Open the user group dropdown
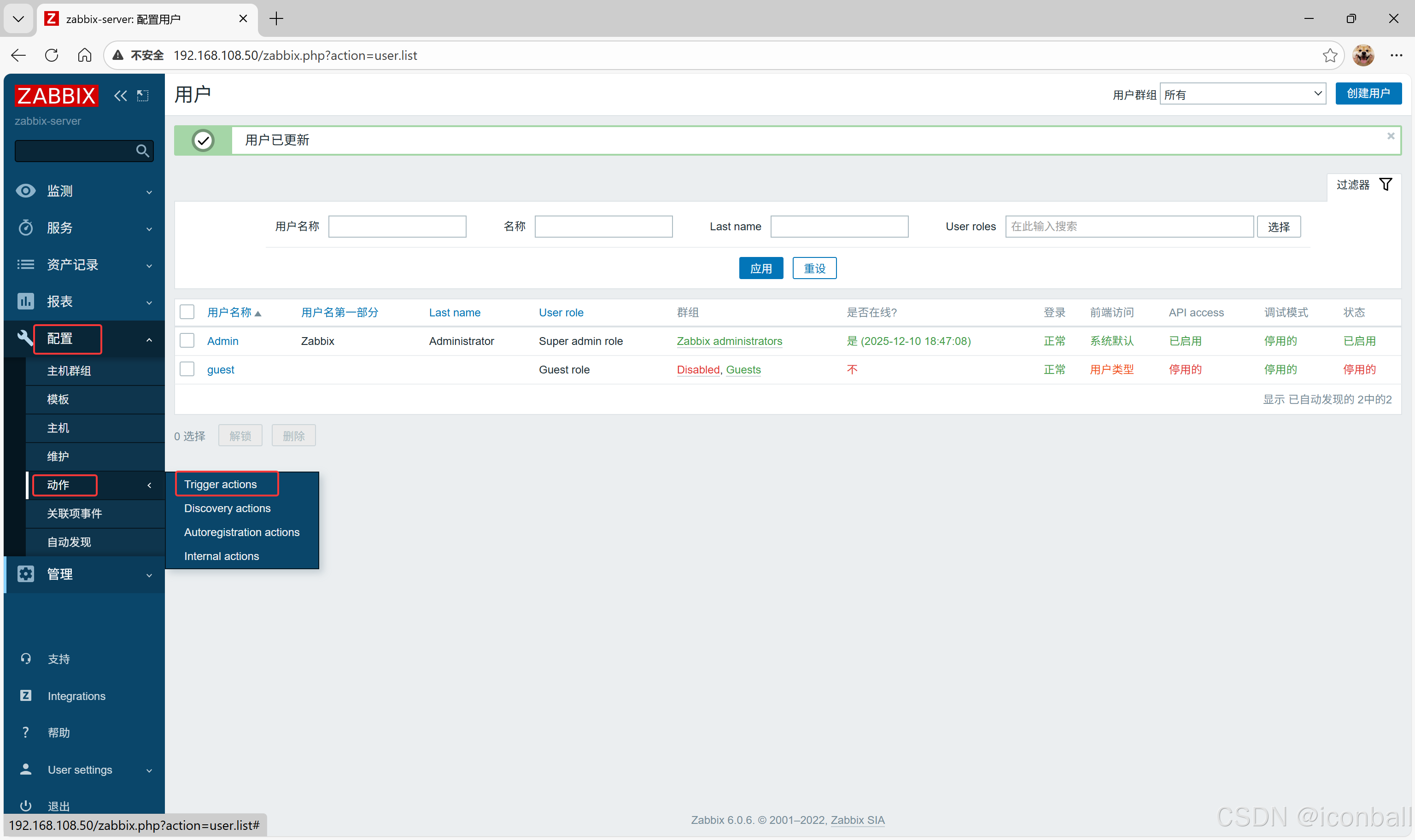The height and width of the screenshot is (840, 1415). [1242, 94]
